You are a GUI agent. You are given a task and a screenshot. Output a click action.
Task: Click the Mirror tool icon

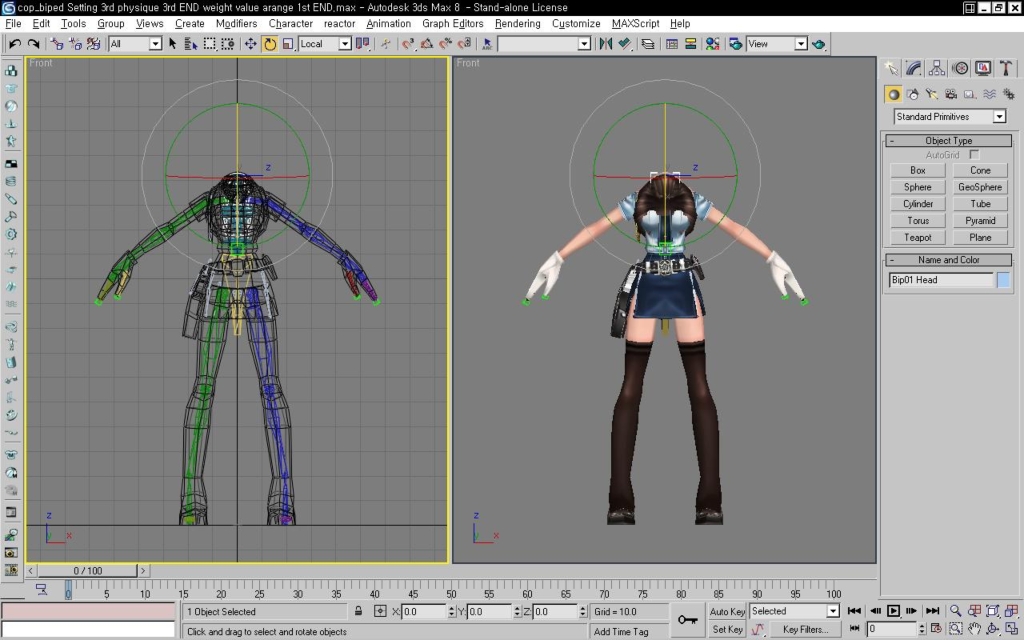tap(605, 44)
